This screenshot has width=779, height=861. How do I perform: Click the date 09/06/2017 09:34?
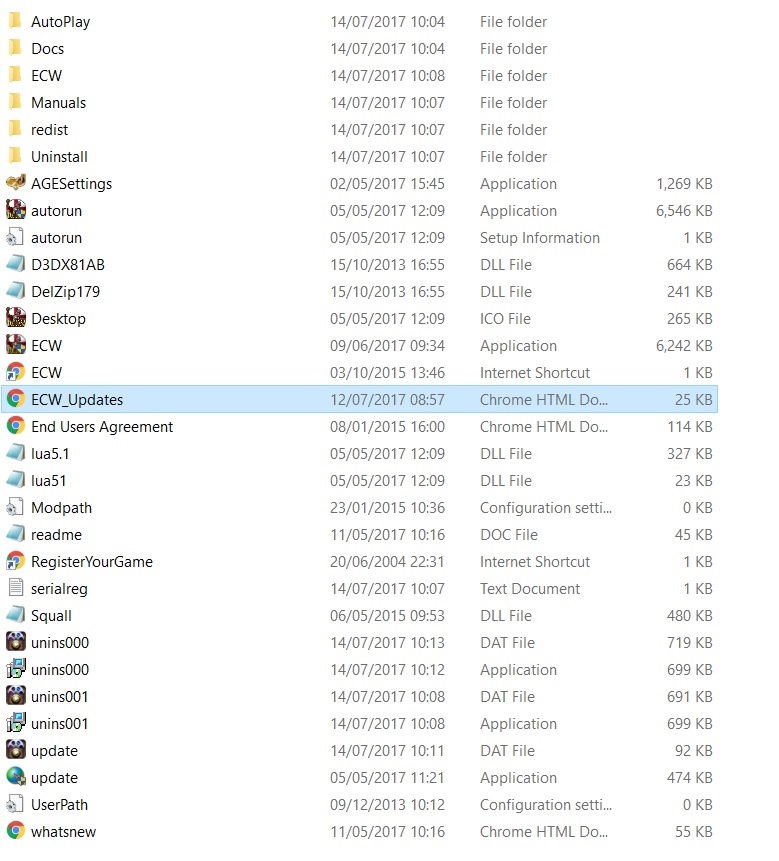point(387,346)
